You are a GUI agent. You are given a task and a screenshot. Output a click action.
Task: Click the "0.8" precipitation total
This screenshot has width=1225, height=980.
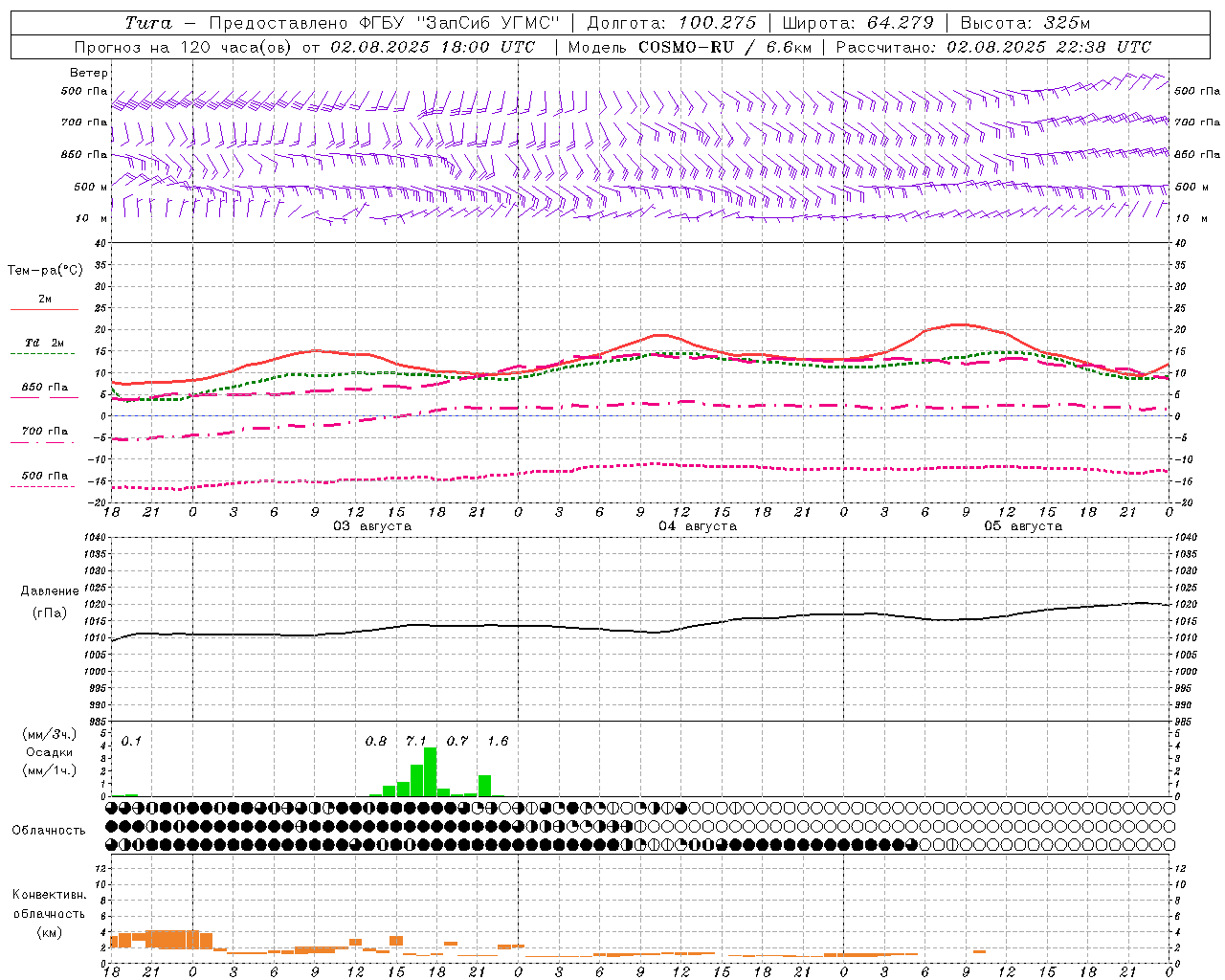[x=376, y=741]
